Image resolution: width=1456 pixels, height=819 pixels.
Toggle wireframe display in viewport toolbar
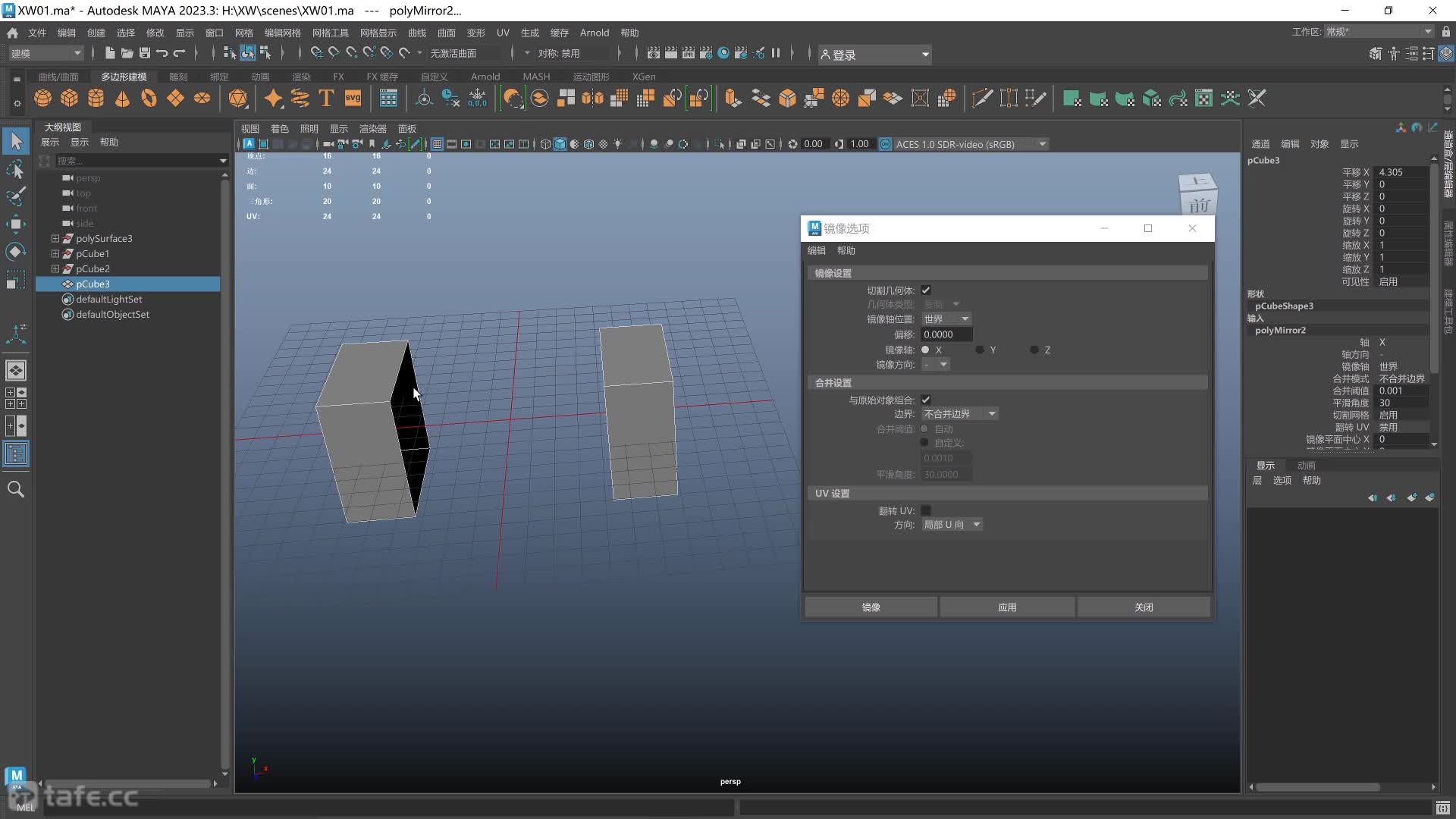[x=545, y=144]
